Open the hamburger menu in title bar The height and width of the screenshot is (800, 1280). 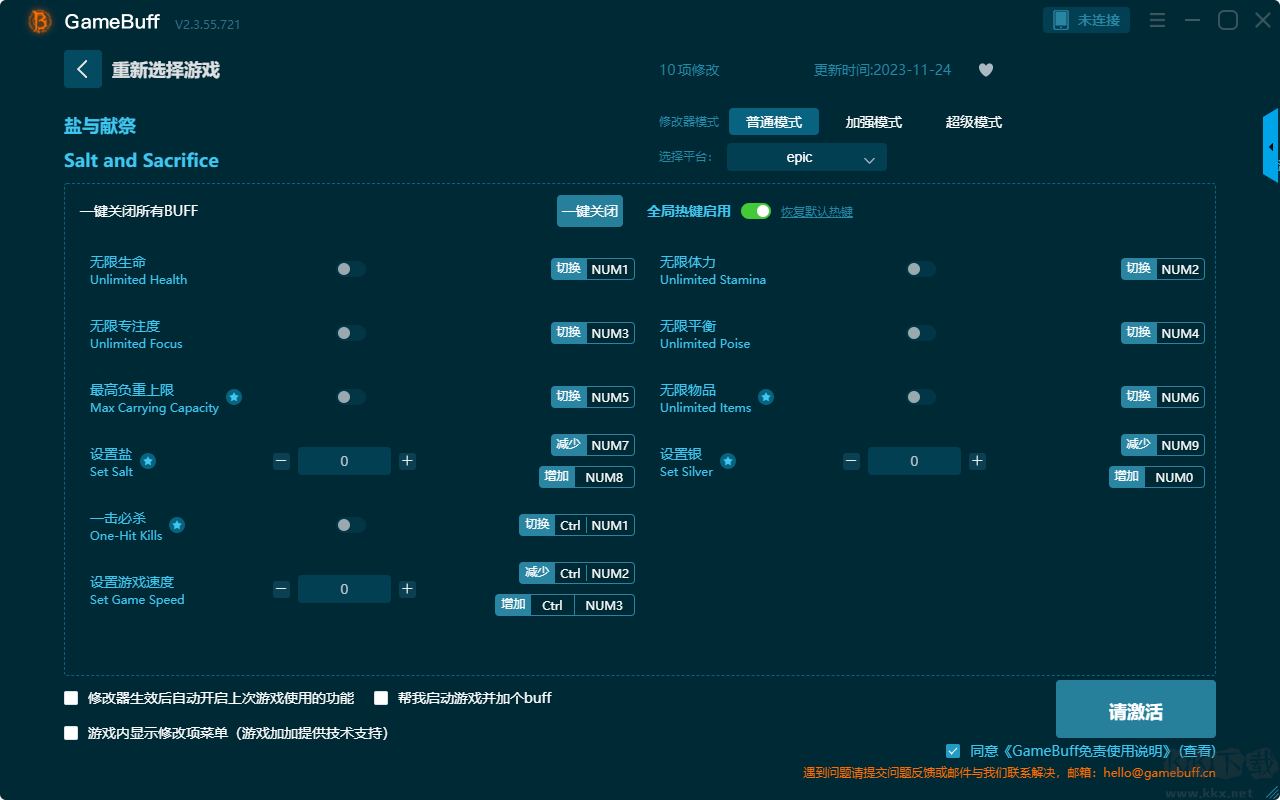click(1157, 20)
